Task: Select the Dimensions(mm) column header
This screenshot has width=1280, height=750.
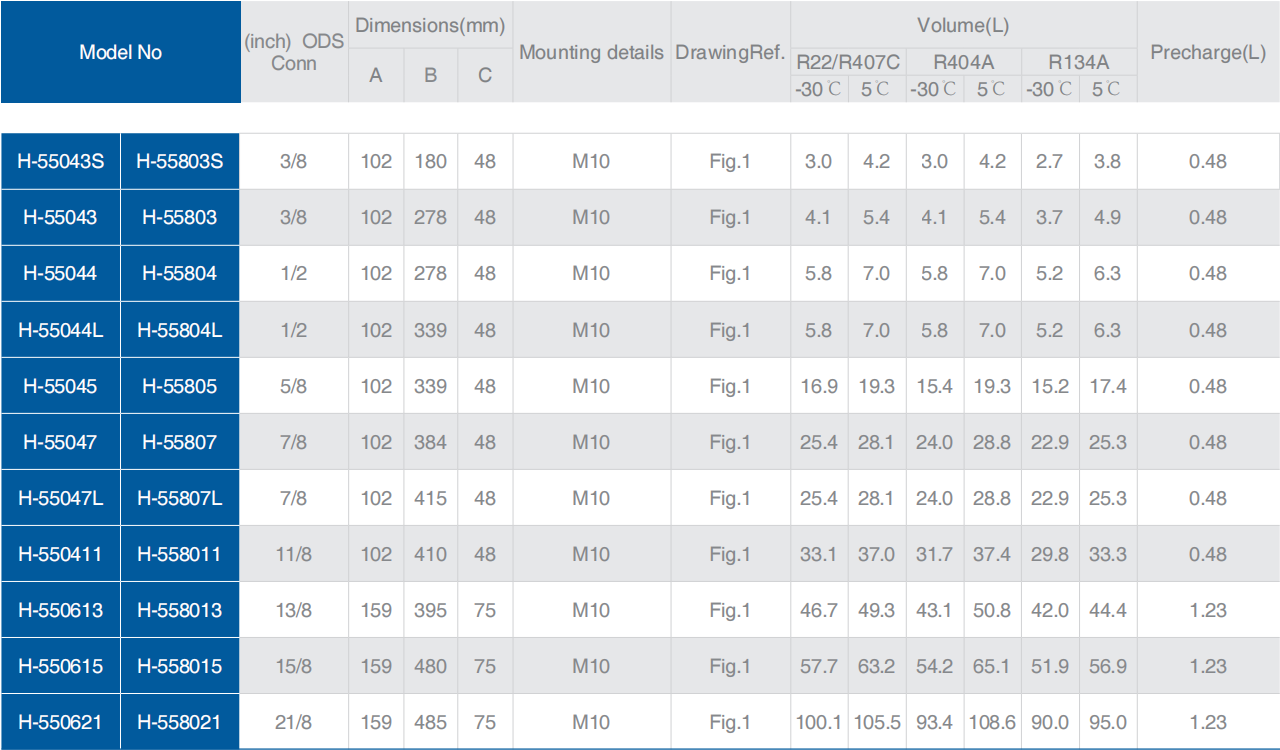Action: click(x=430, y=25)
